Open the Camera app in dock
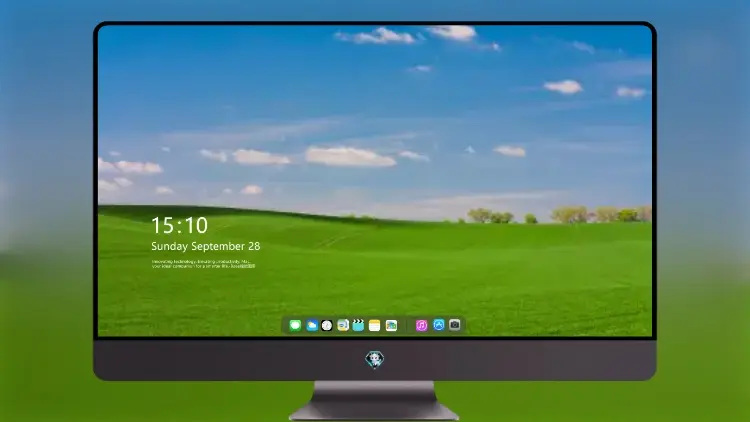 tap(454, 325)
